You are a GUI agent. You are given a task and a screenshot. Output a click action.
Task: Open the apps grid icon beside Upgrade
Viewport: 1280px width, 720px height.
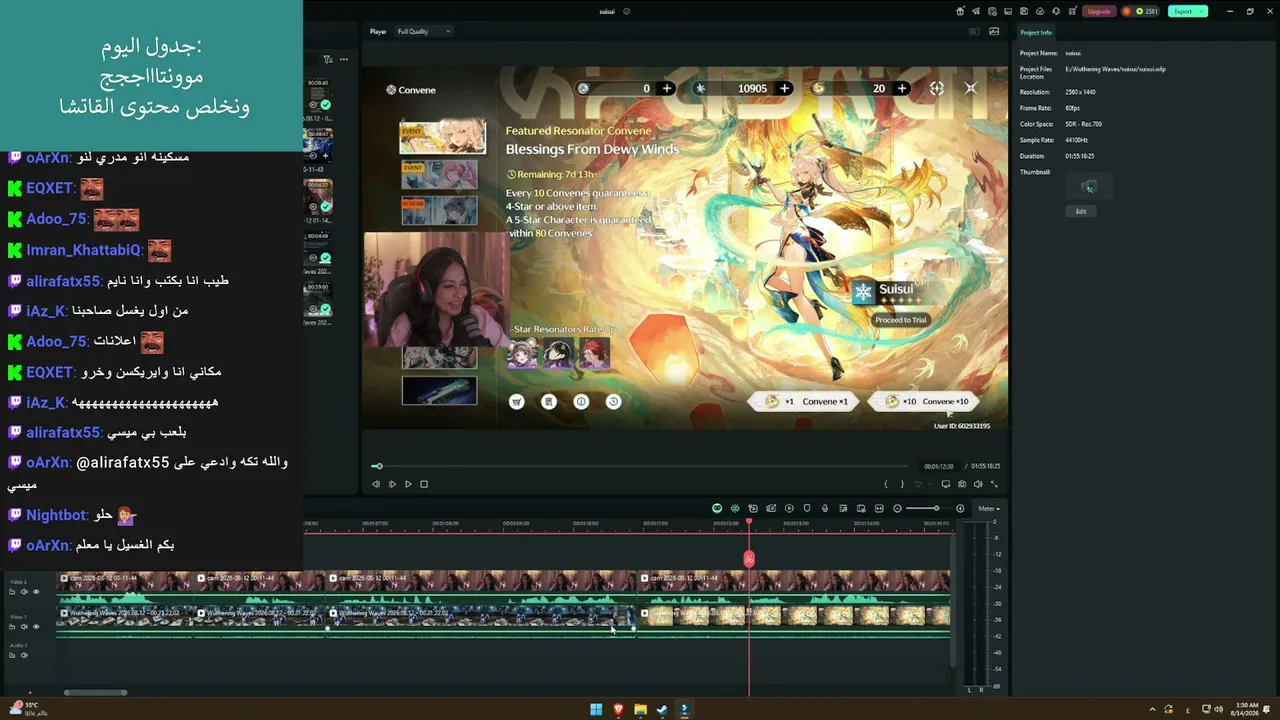(x=1072, y=11)
